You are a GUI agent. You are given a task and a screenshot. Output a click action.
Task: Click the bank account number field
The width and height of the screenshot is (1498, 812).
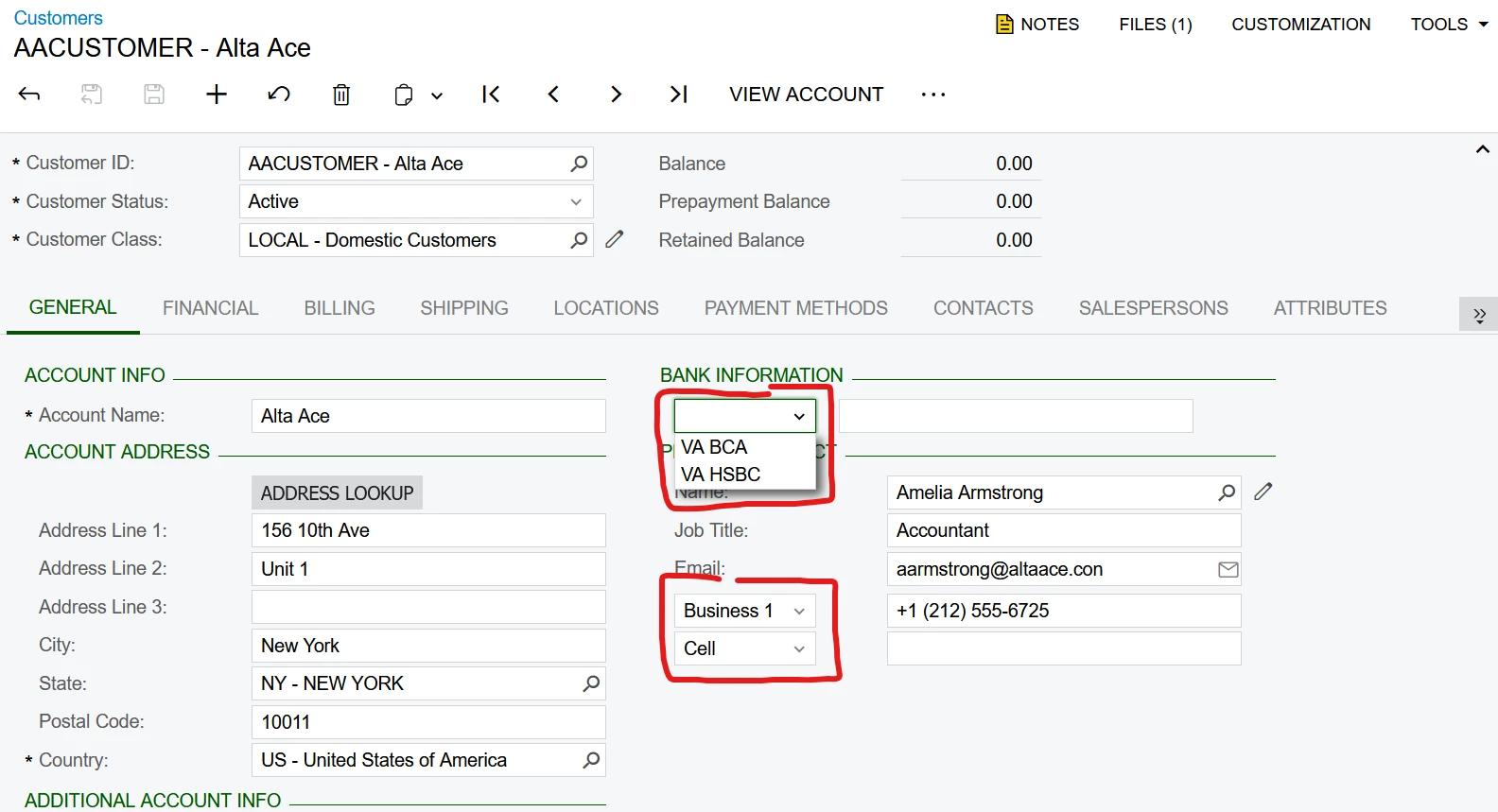(1016, 416)
